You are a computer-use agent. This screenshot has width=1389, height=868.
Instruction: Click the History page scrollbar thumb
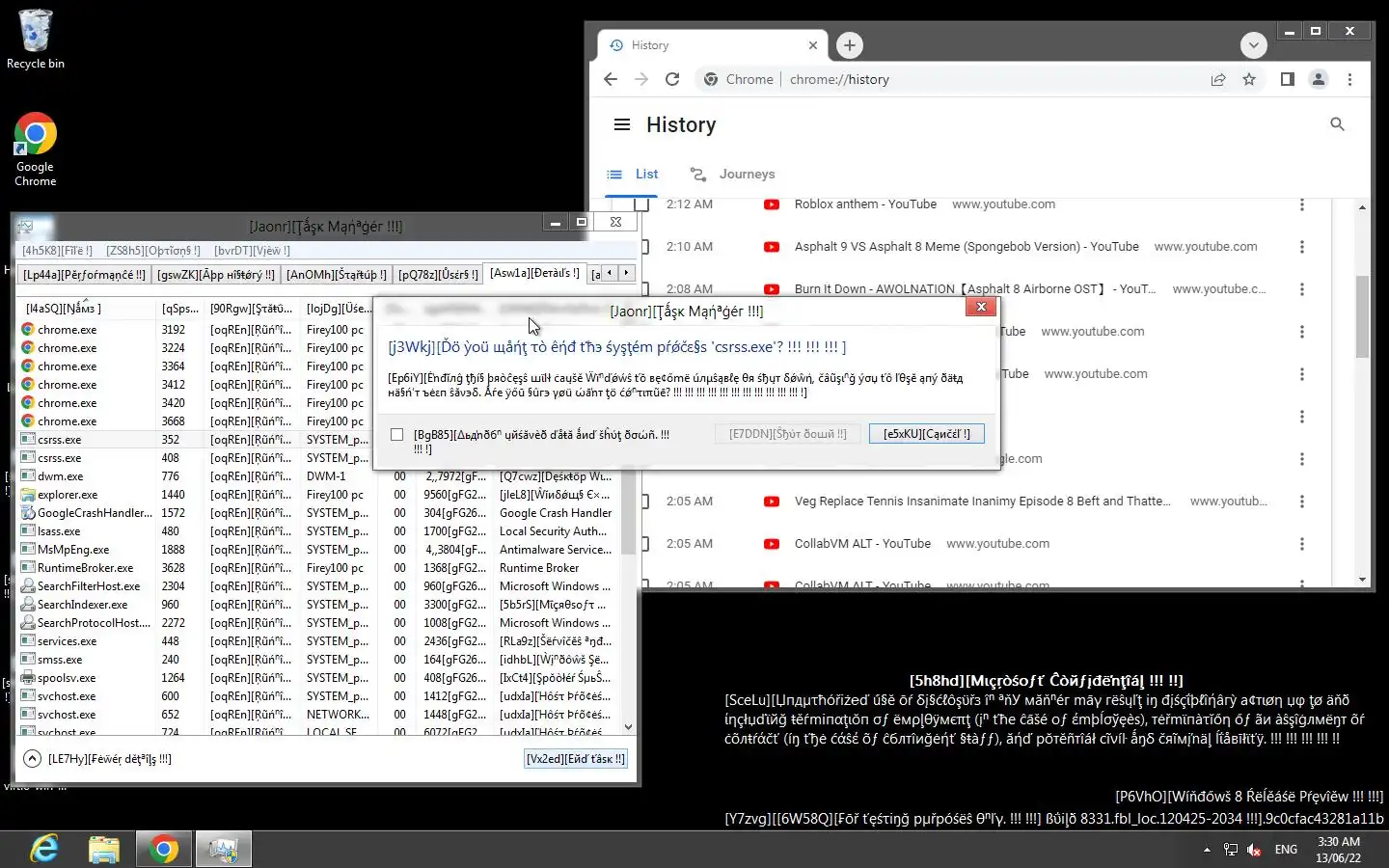tap(1362, 316)
